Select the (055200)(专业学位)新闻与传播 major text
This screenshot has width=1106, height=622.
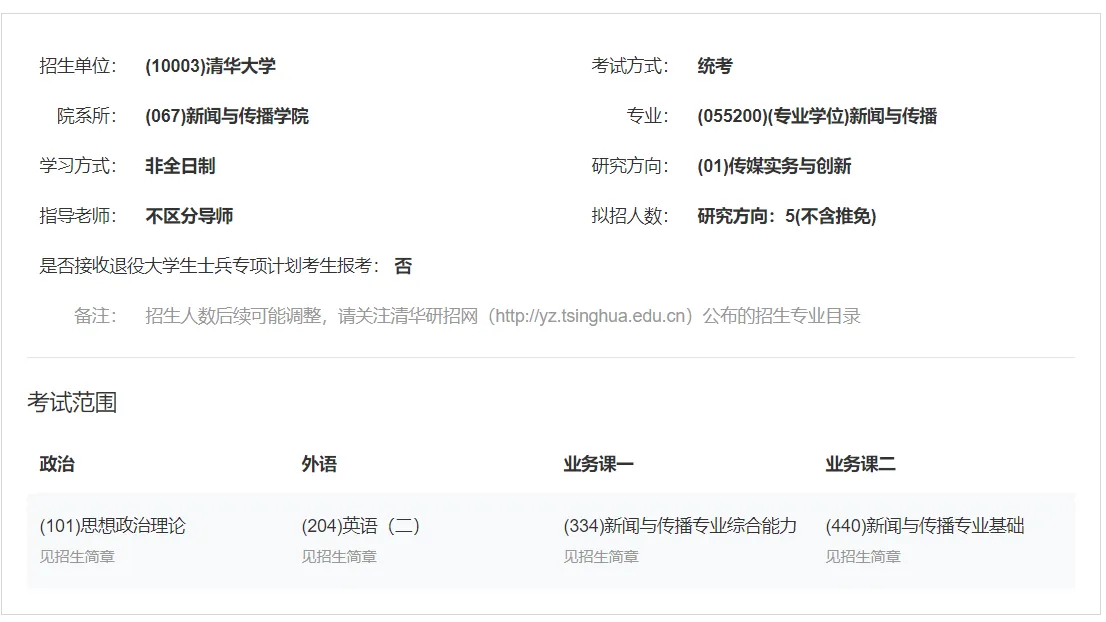(x=817, y=116)
